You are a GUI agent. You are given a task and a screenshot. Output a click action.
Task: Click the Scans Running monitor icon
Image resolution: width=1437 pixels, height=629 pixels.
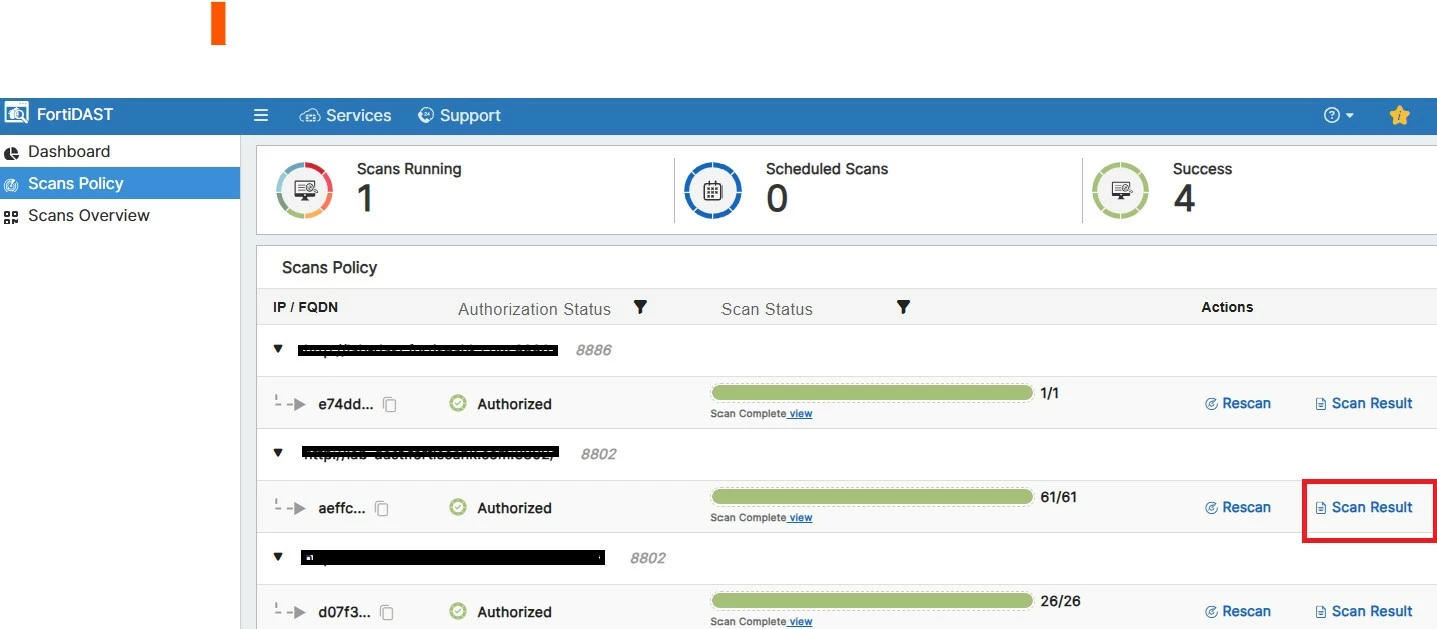(x=305, y=190)
